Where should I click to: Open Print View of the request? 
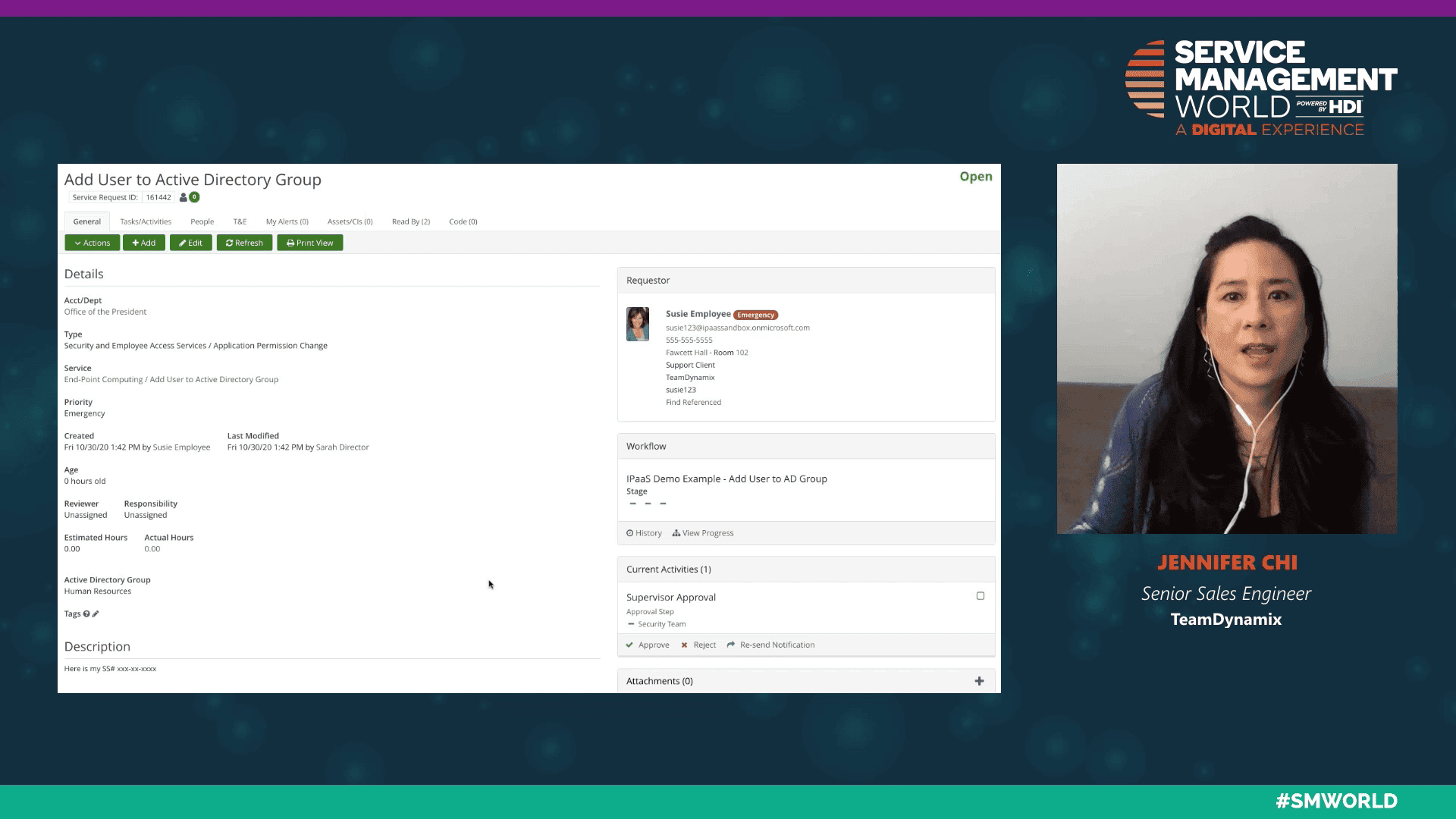(309, 243)
